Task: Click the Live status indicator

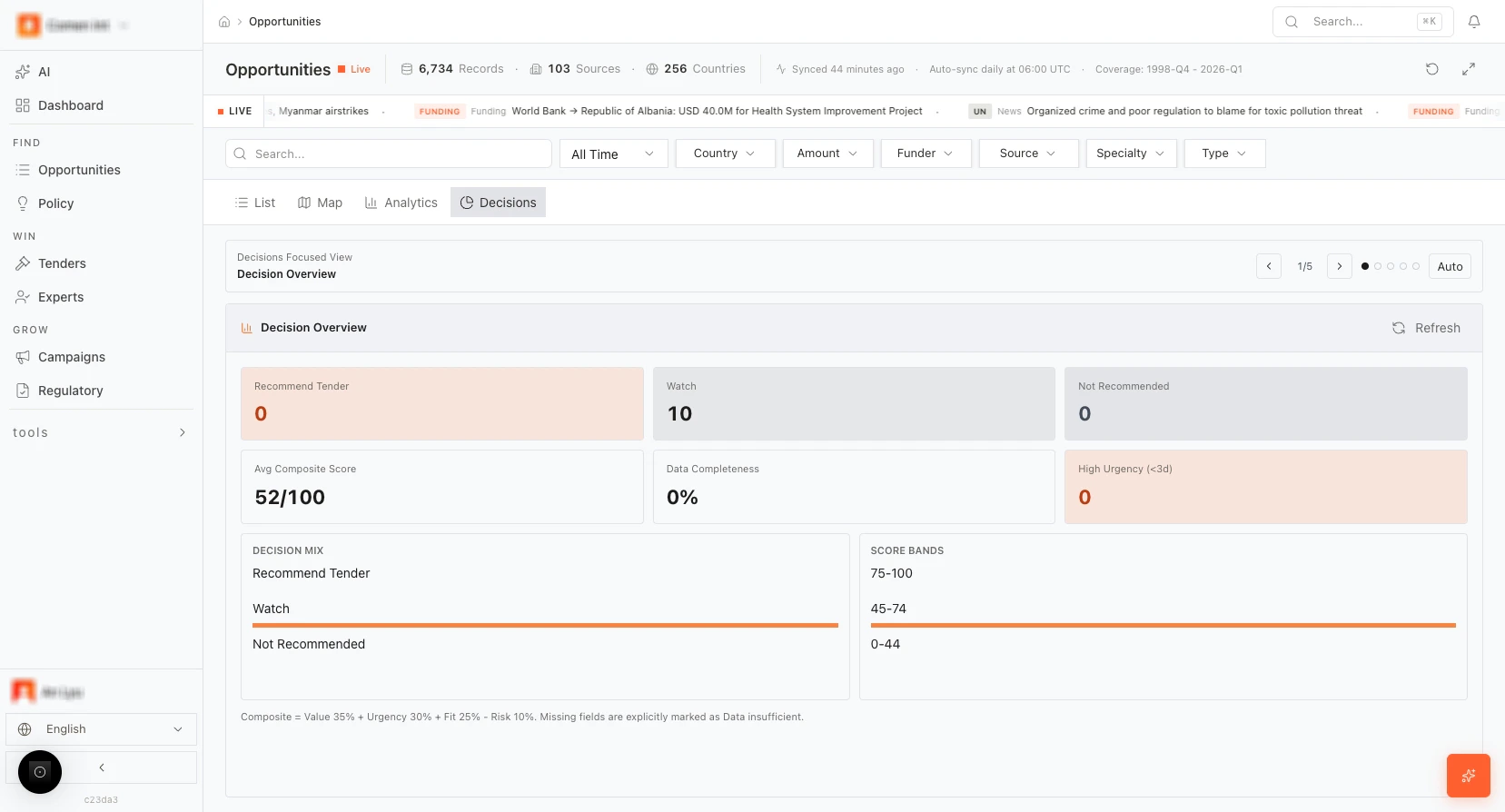Action: pos(354,69)
